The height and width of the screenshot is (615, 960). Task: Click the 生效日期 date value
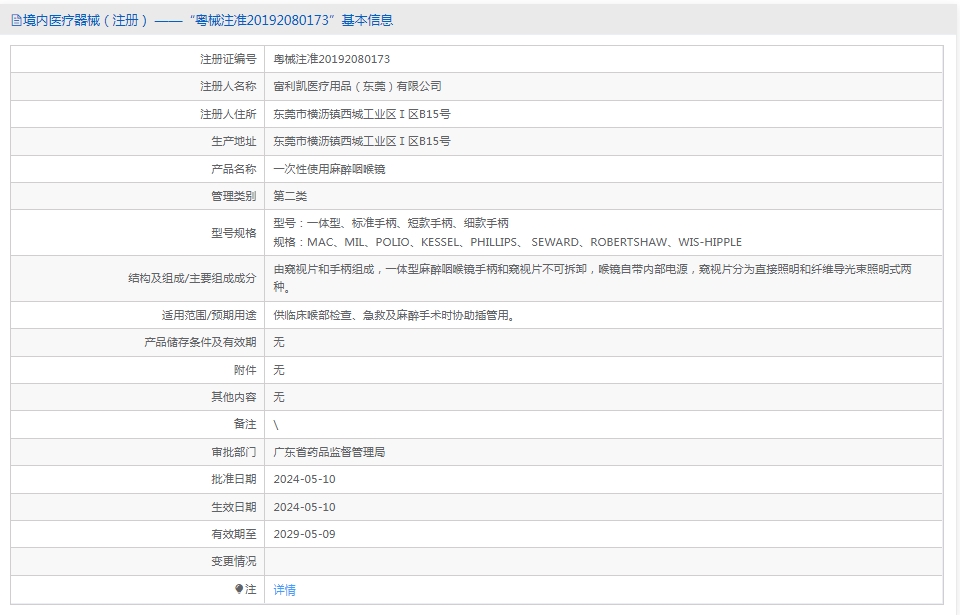(x=304, y=507)
